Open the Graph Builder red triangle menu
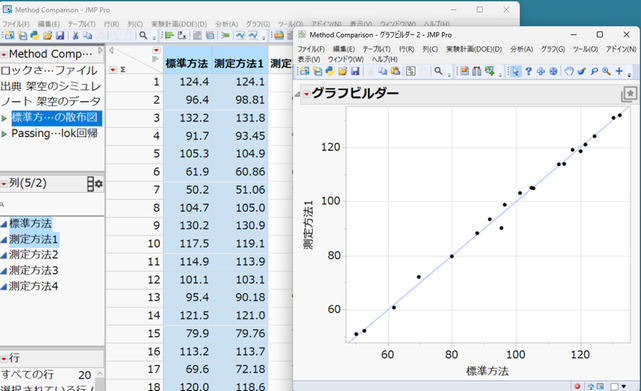The image size is (641, 391). [x=306, y=94]
